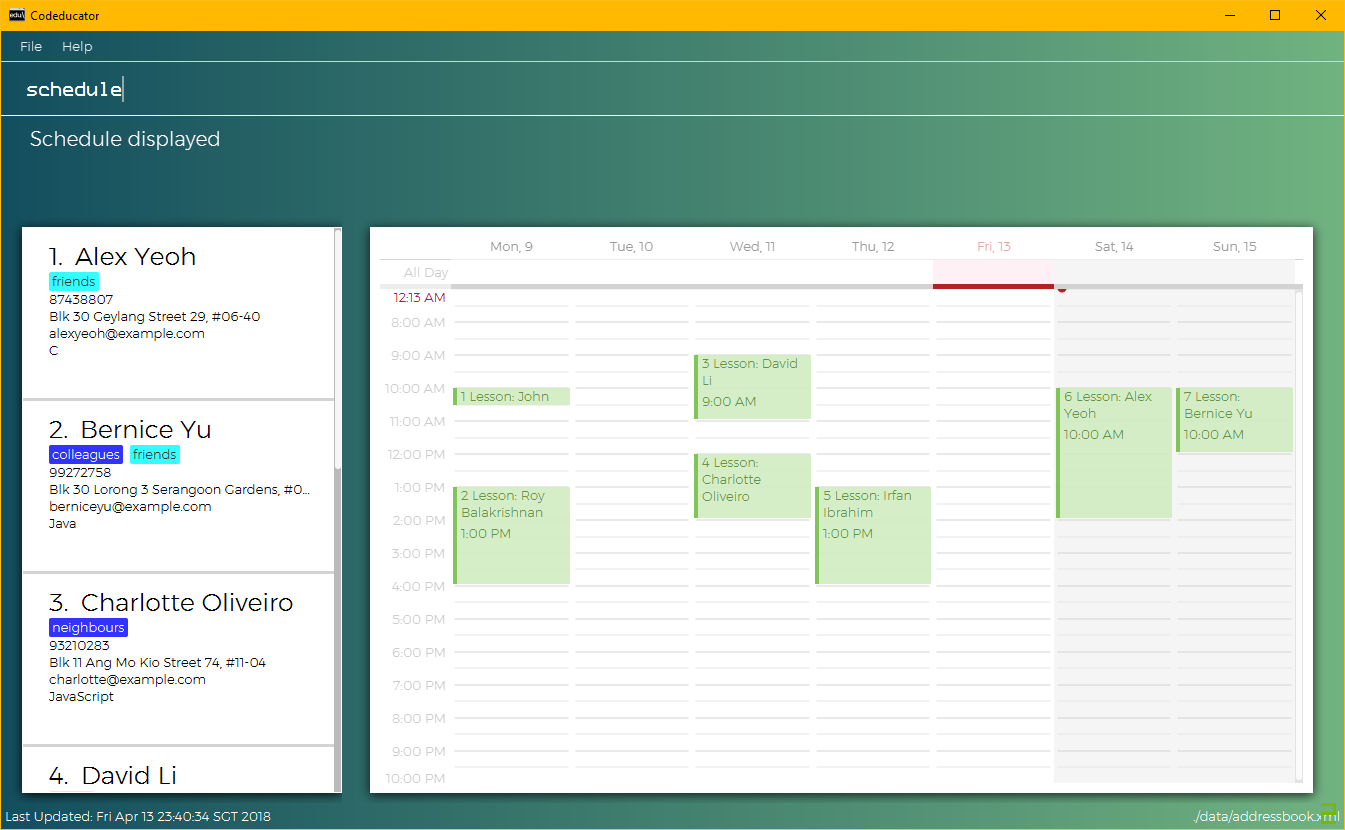The width and height of the screenshot is (1345, 830).
Task: Click the 'Mon, 9' day header
Action: coord(511,247)
